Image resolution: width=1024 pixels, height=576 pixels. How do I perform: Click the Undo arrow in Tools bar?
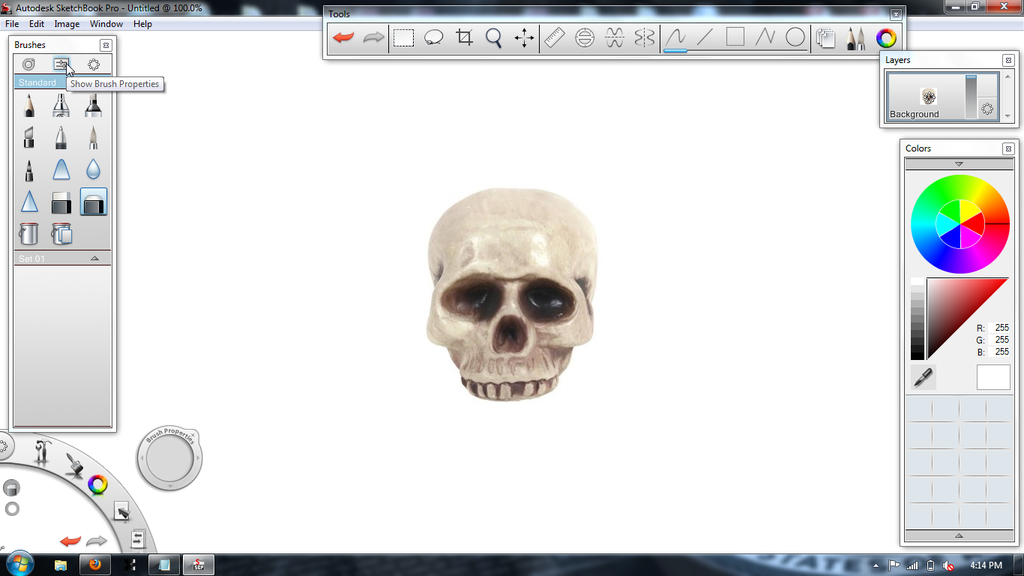(343, 38)
